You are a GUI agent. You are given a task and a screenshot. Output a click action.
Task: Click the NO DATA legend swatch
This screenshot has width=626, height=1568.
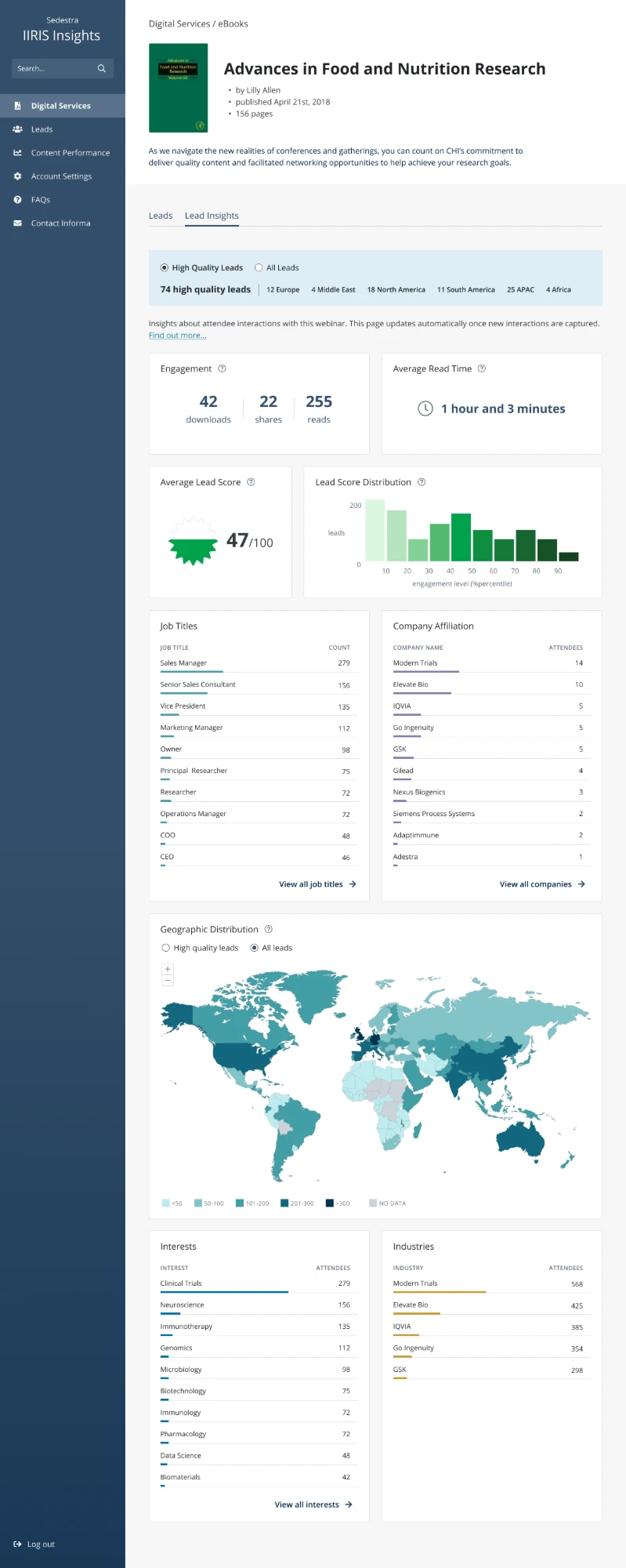[x=373, y=1203]
